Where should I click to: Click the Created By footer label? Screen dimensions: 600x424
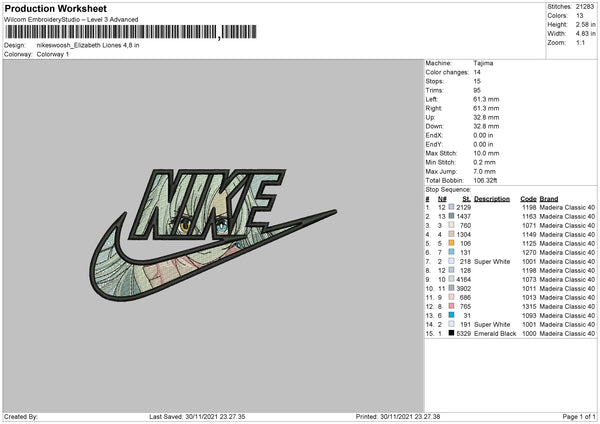coord(21,417)
